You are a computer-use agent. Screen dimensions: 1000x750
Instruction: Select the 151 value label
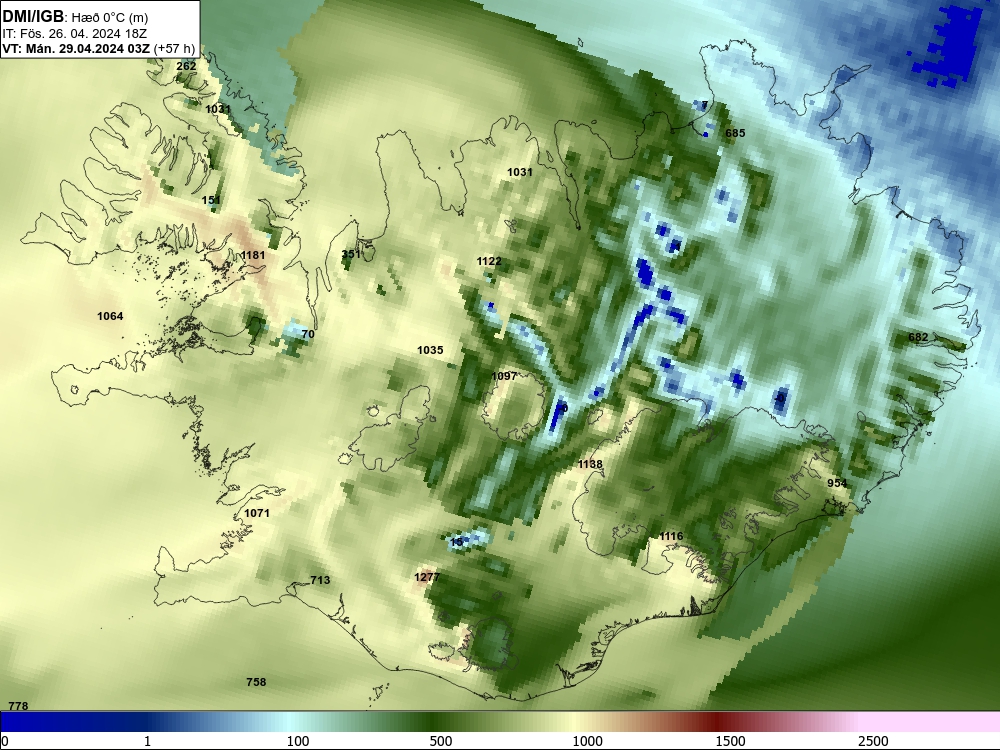click(211, 200)
